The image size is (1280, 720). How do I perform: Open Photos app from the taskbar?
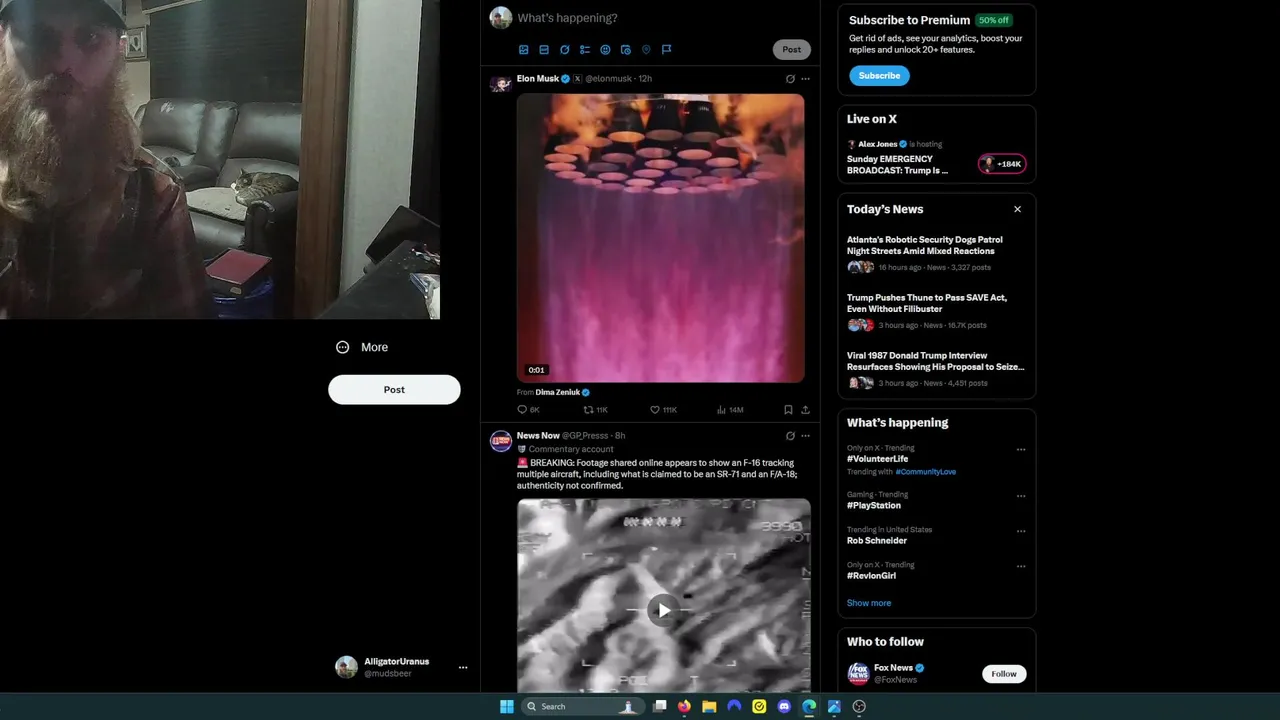click(x=834, y=706)
